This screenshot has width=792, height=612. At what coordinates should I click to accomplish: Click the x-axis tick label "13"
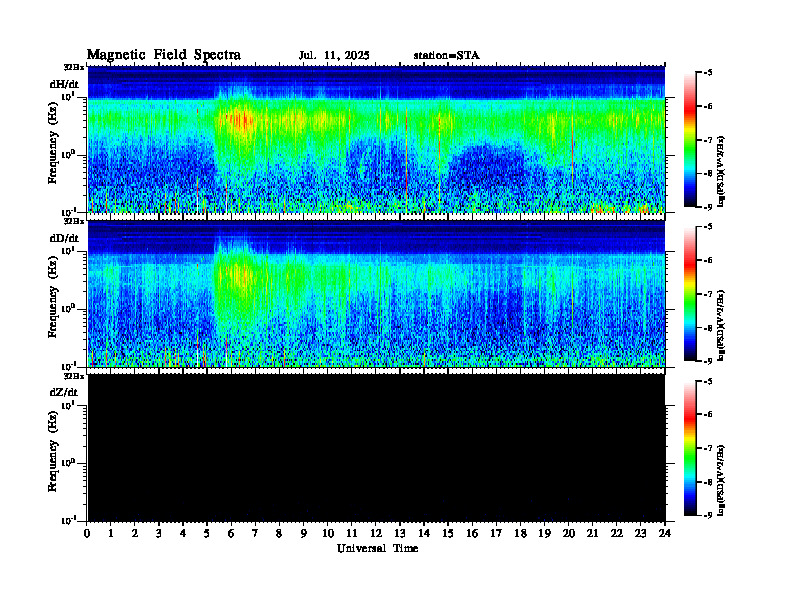click(x=400, y=533)
